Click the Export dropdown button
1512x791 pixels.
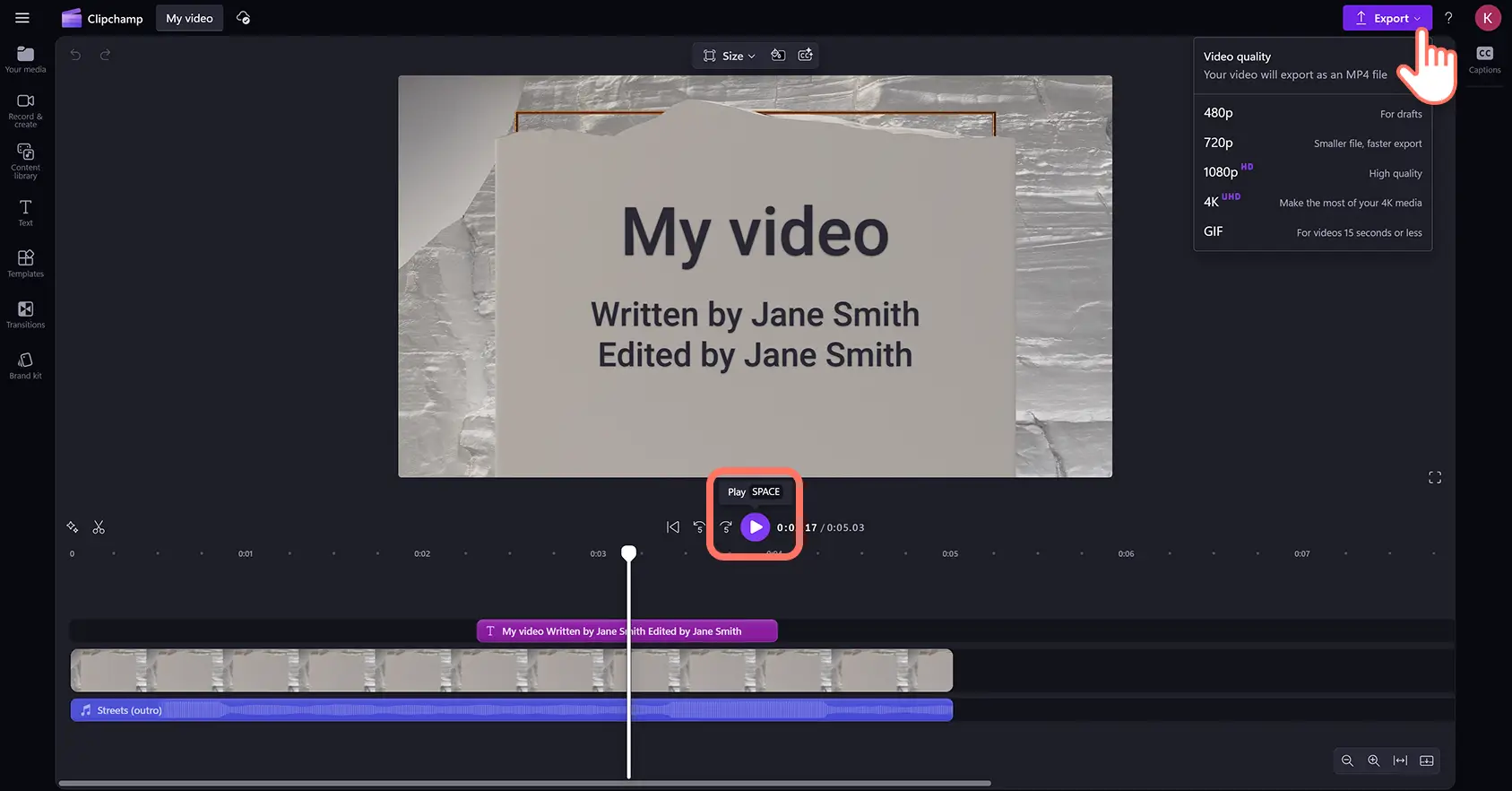coord(1387,18)
